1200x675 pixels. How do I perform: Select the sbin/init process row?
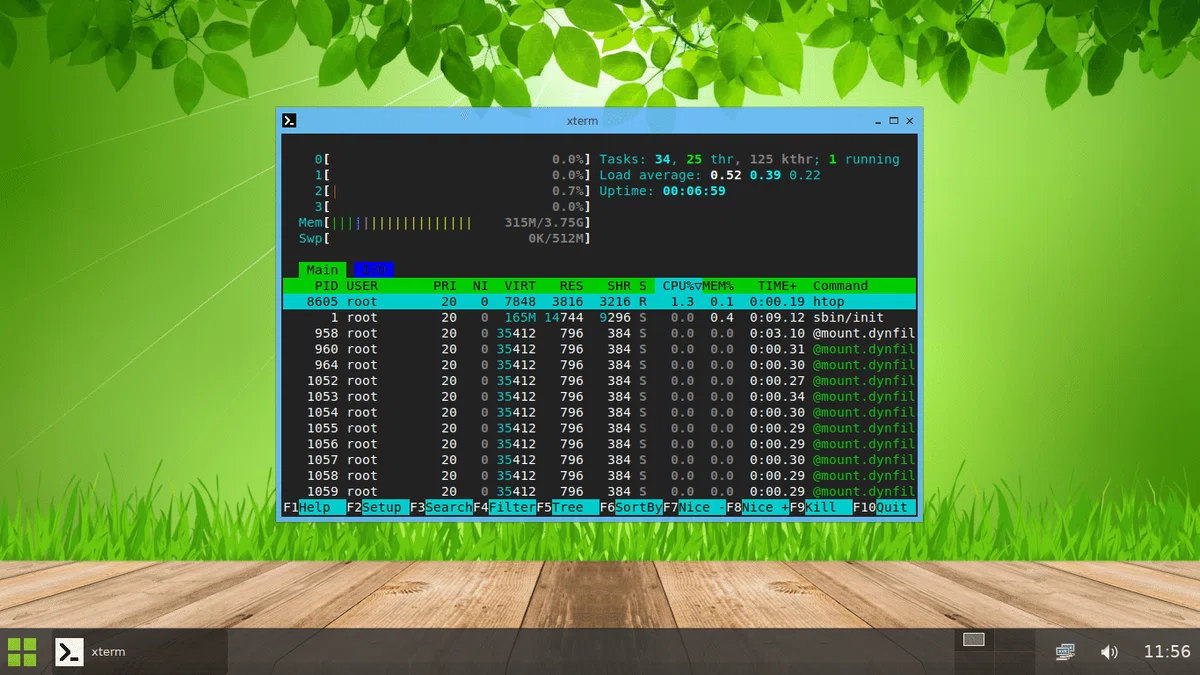coord(599,317)
